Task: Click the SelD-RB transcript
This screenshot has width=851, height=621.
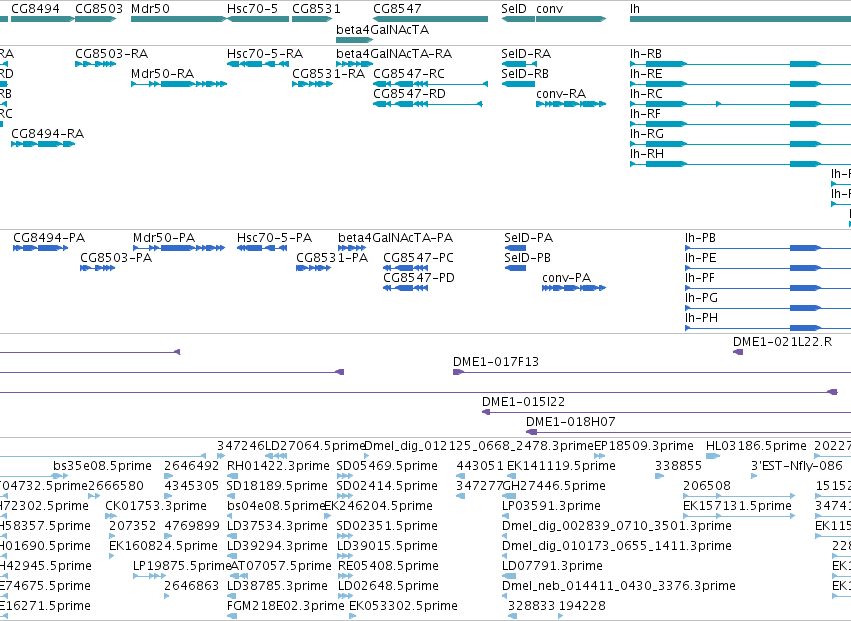Action: pos(518,84)
